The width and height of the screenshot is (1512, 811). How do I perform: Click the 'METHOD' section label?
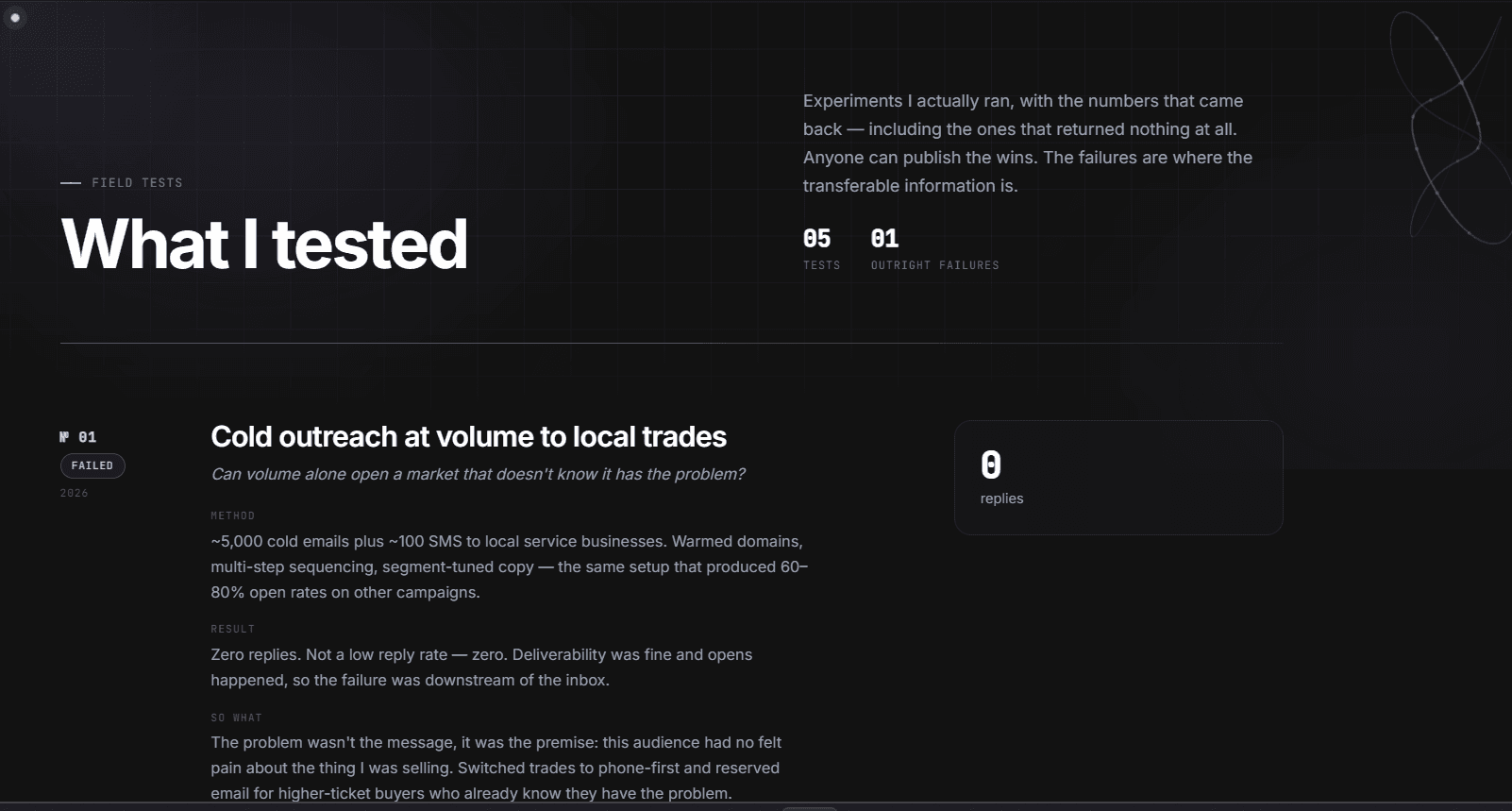coord(232,515)
